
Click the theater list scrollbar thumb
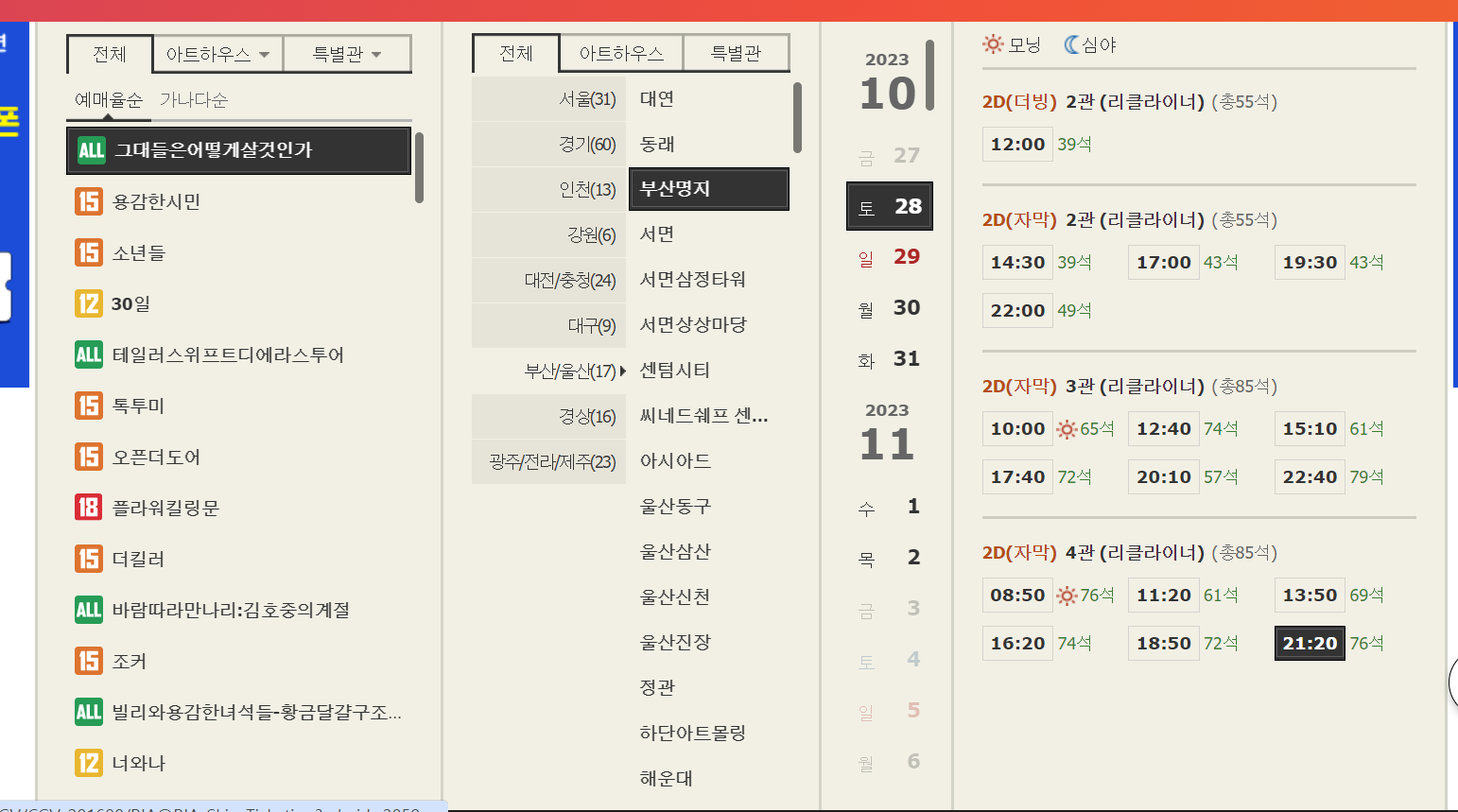click(x=798, y=117)
